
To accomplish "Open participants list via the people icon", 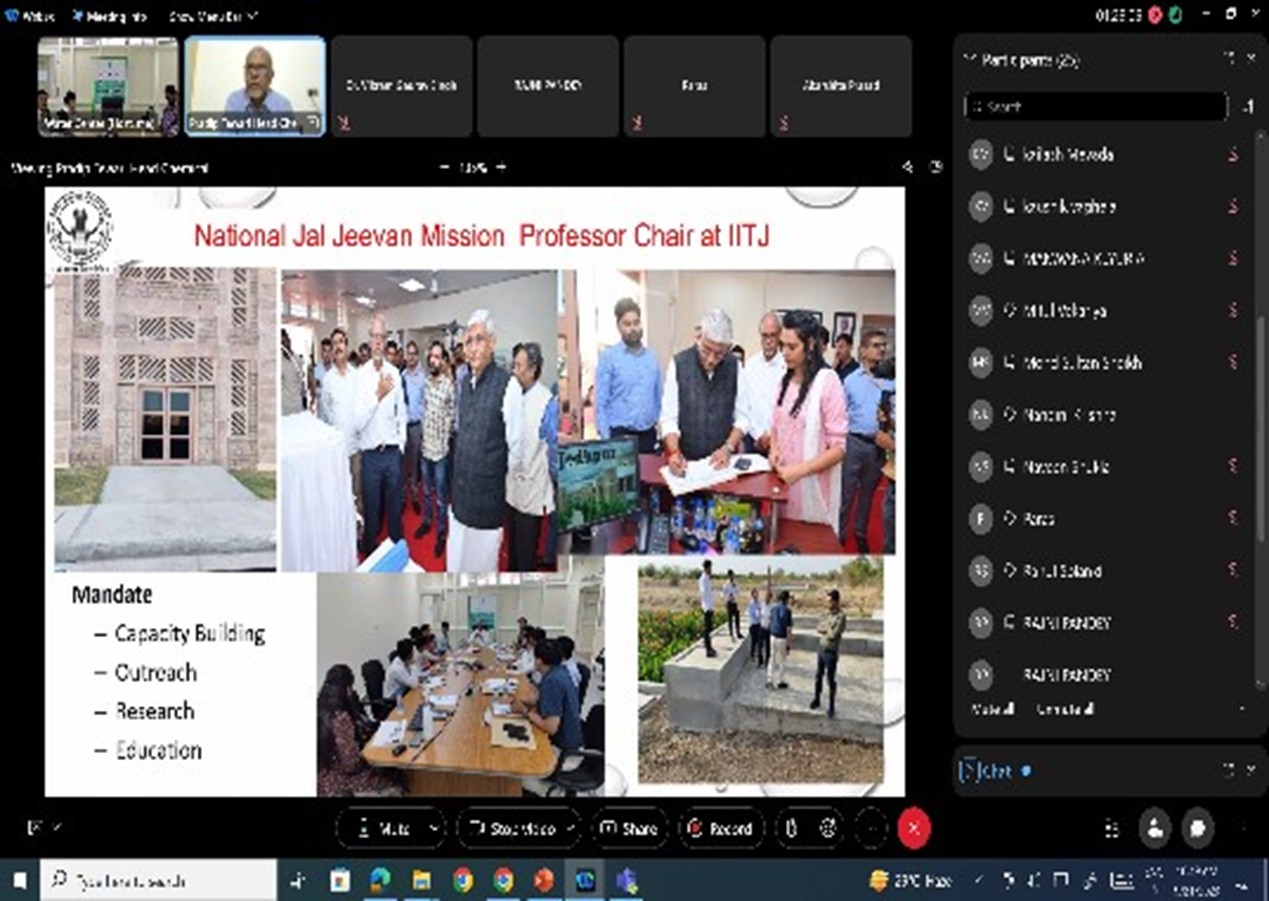I will 1156,829.
